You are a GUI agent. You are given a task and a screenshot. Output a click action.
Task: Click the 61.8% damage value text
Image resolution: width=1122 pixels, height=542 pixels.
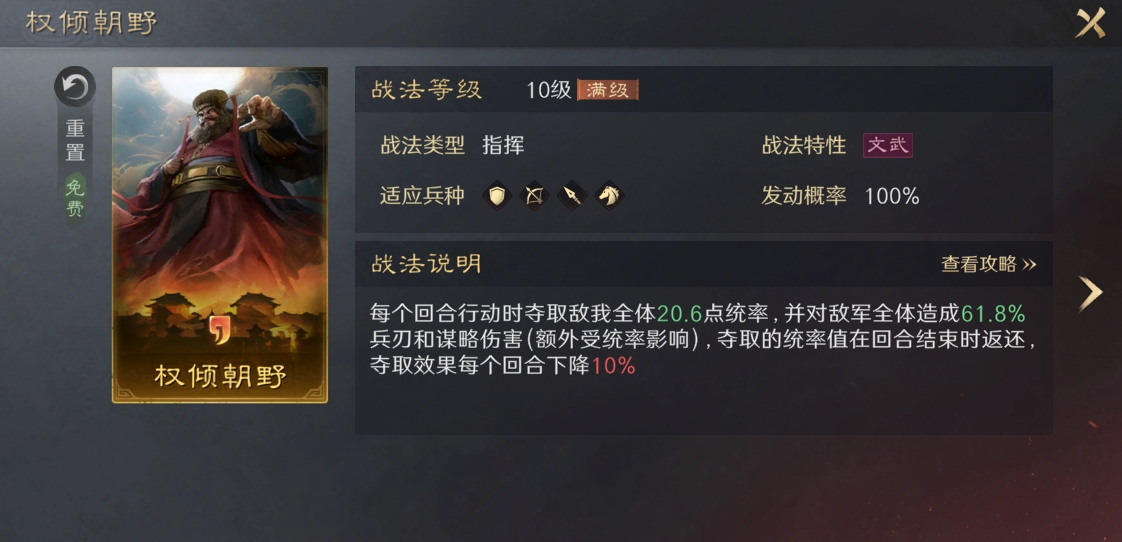click(993, 314)
